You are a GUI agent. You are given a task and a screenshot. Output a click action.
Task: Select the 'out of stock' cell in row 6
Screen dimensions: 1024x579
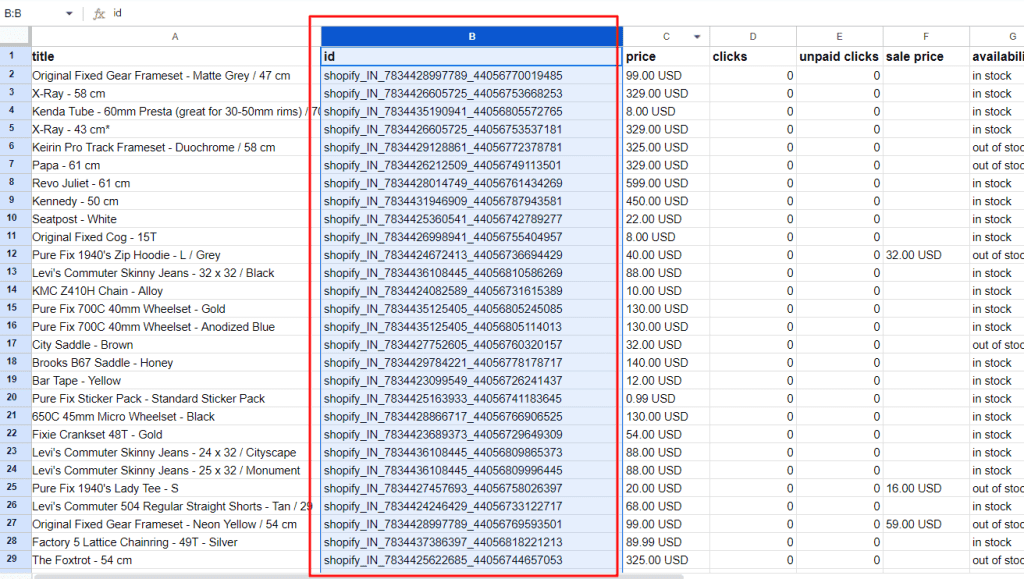[x=998, y=147]
